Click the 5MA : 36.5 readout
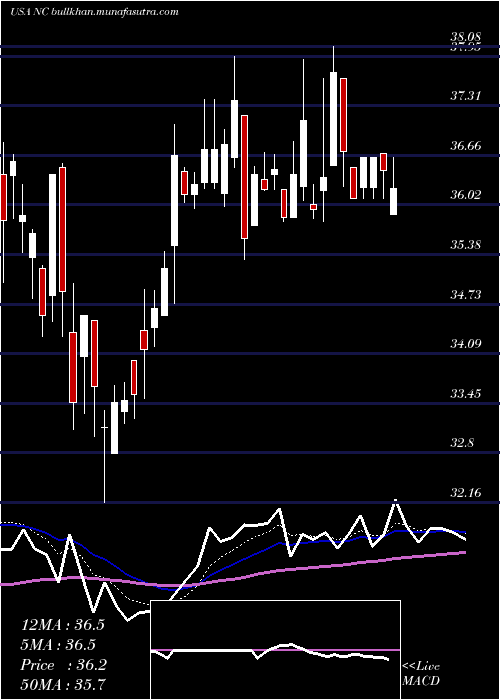Viewport: 500px width, 700px height. (58, 645)
